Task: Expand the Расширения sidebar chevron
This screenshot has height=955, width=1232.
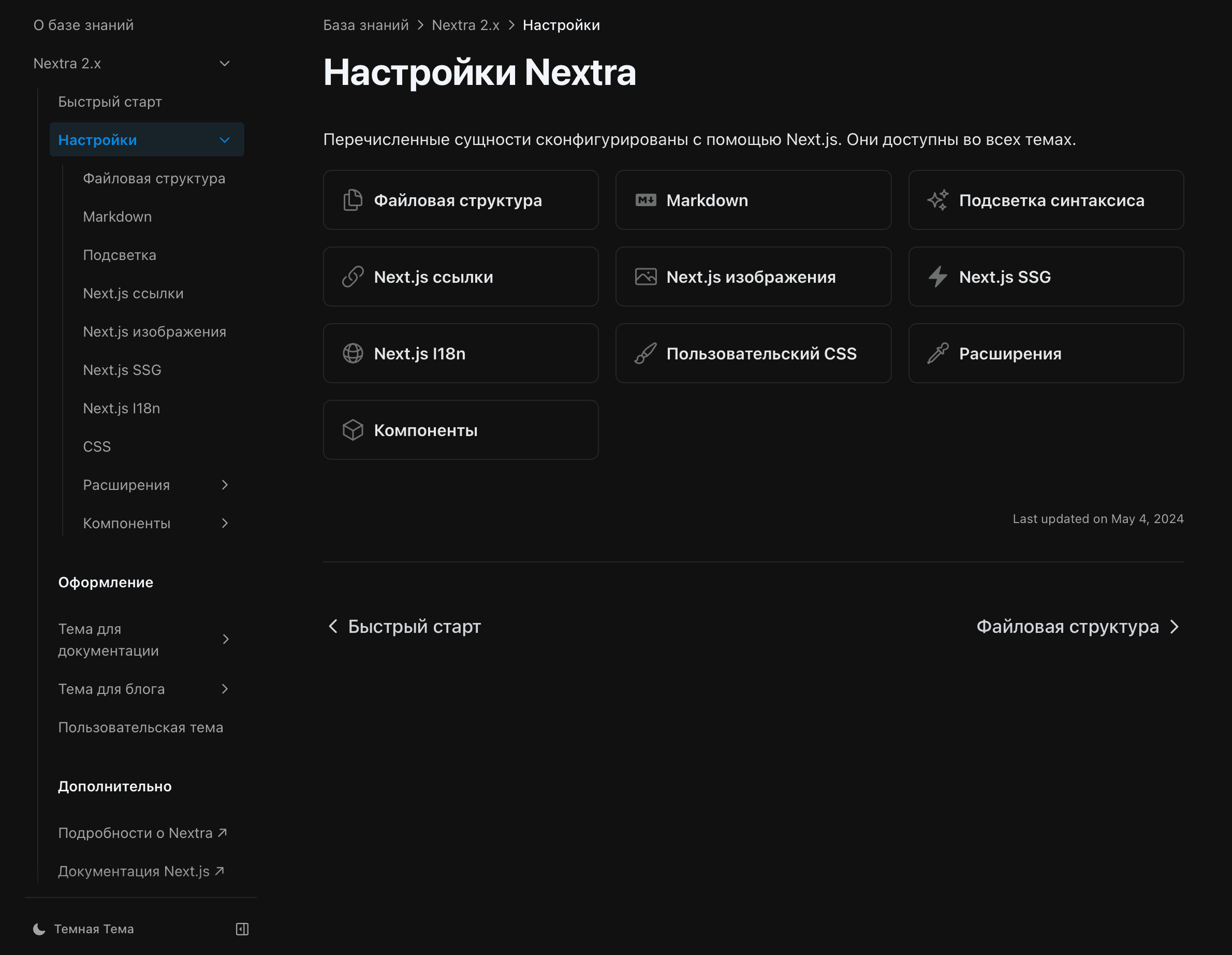Action: tap(225, 485)
